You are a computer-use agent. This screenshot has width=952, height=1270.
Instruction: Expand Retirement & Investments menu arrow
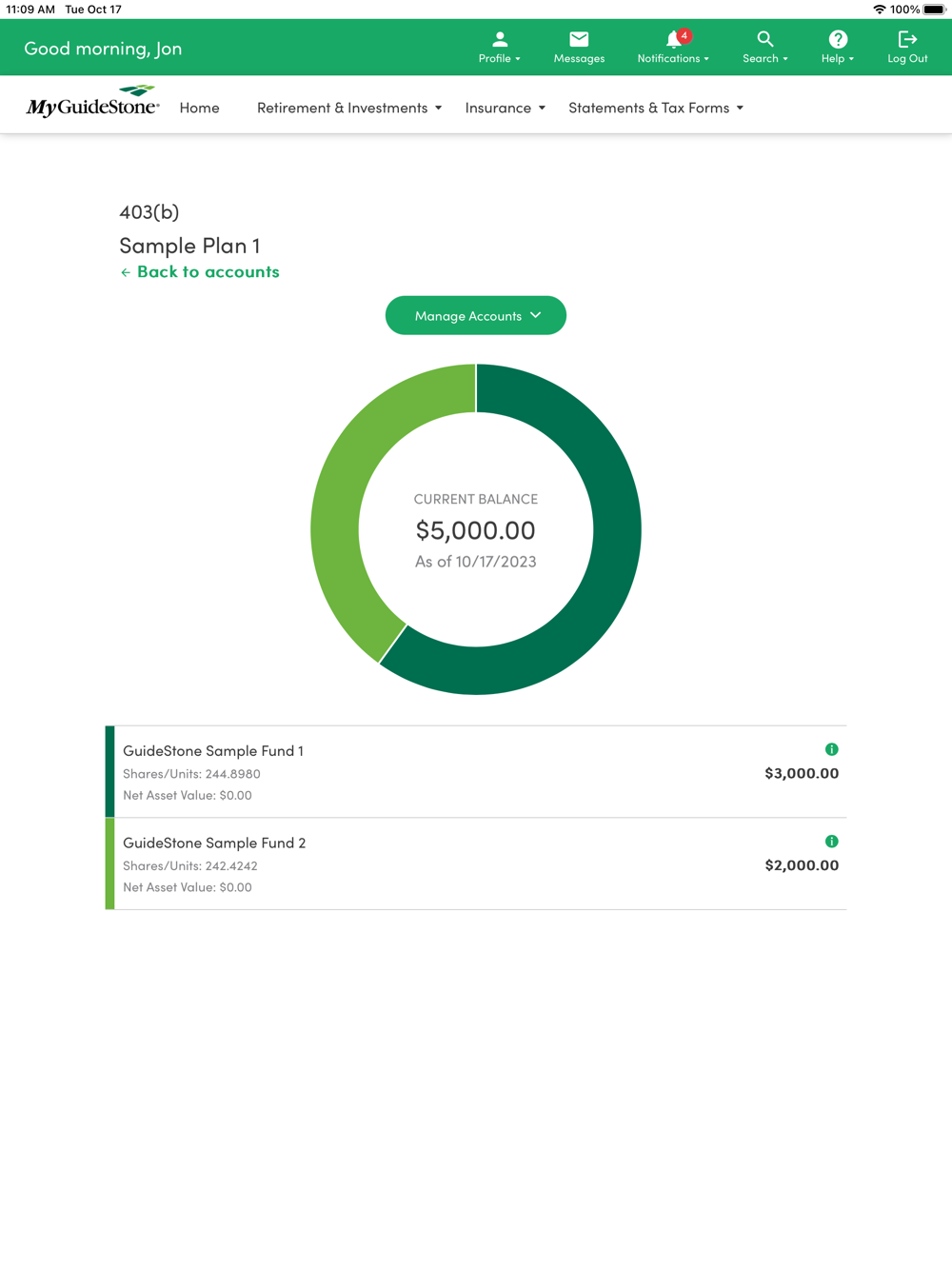[439, 109]
